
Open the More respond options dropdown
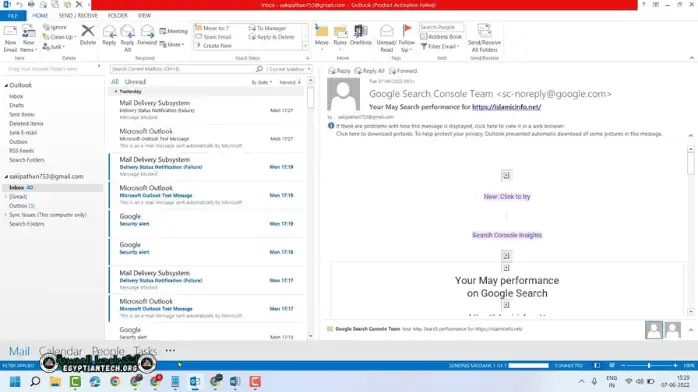(172, 44)
